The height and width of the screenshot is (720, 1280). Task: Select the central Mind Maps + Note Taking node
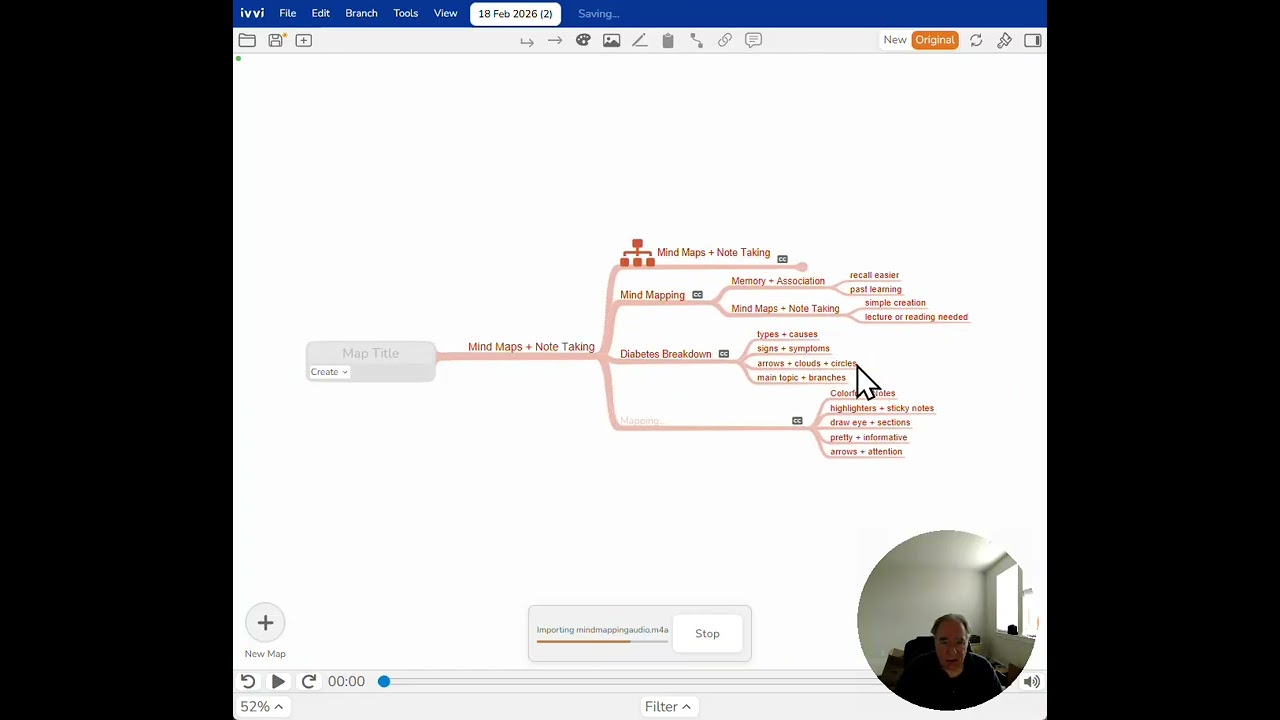(x=531, y=347)
